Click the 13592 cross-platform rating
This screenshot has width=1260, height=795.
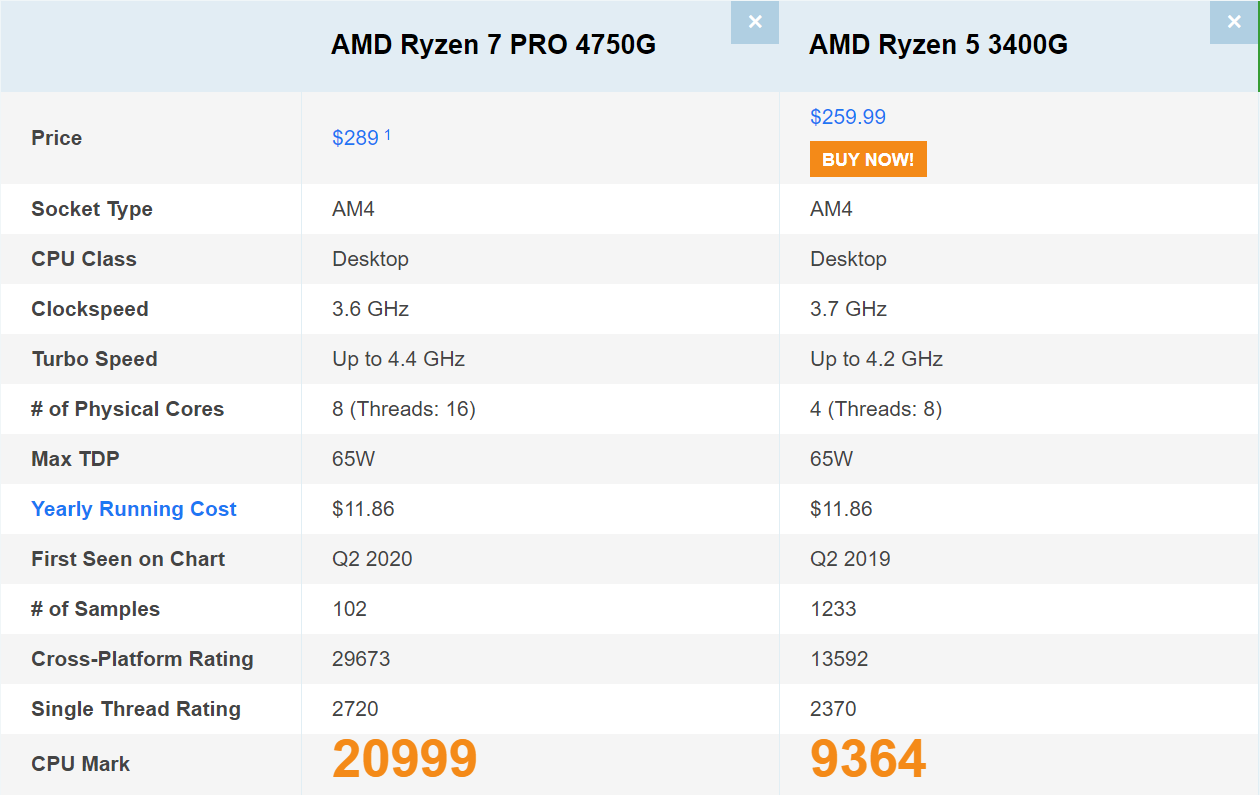point(839,659)
